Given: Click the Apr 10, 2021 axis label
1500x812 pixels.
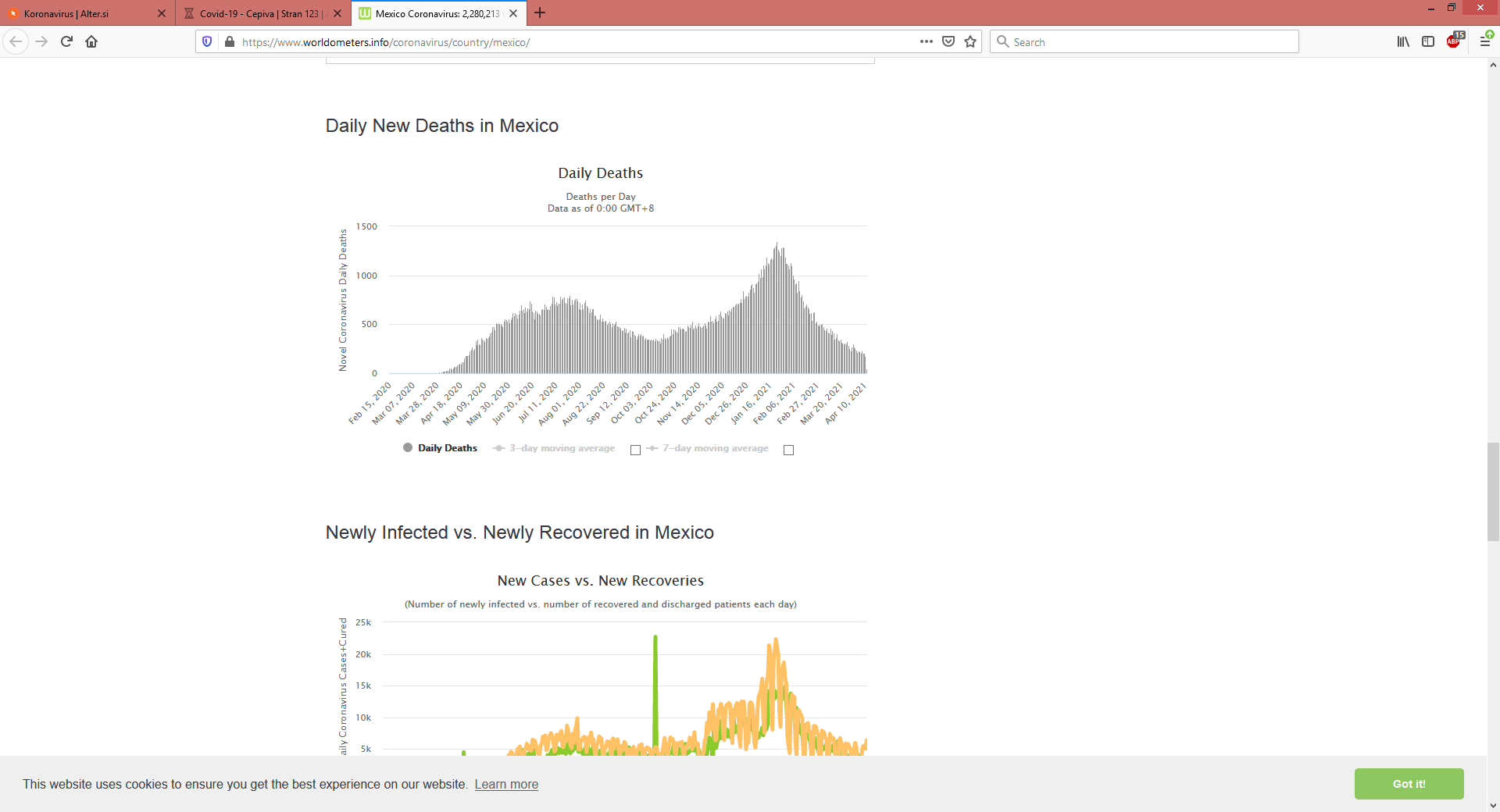Looking at the screenshot, I should 845,404.
